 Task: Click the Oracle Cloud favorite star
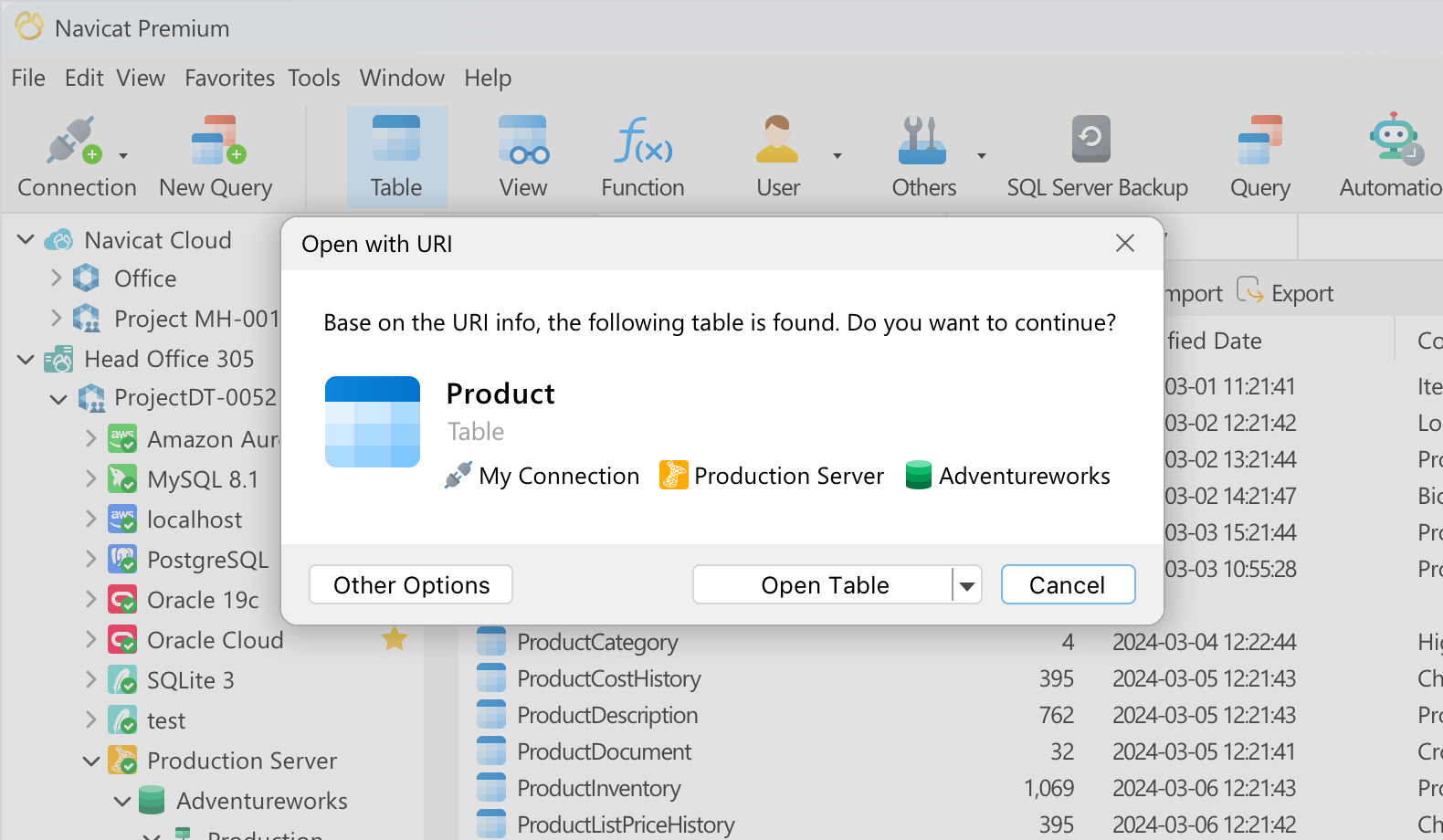[395, 639]
